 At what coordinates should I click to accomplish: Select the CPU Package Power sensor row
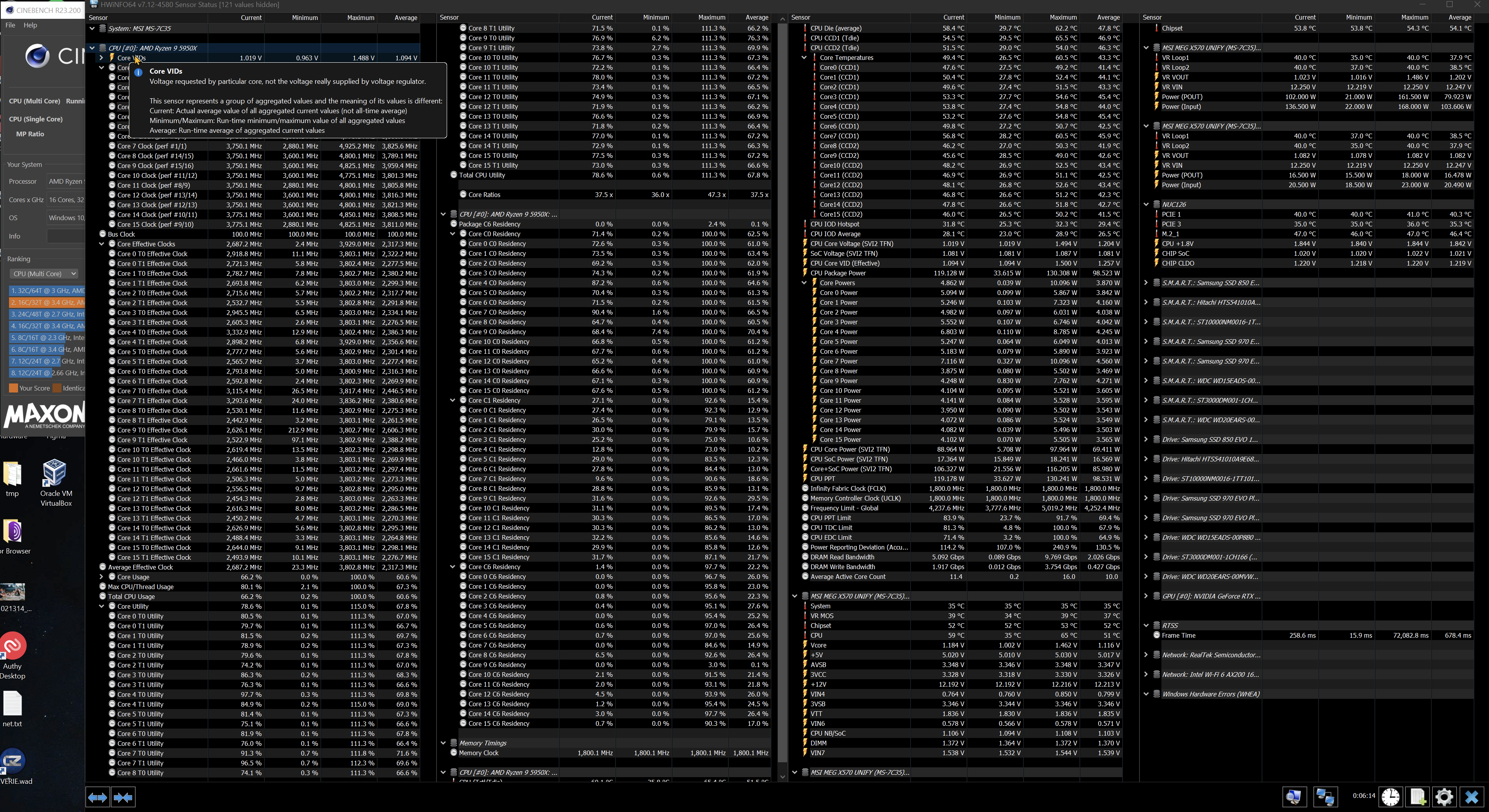838,273
